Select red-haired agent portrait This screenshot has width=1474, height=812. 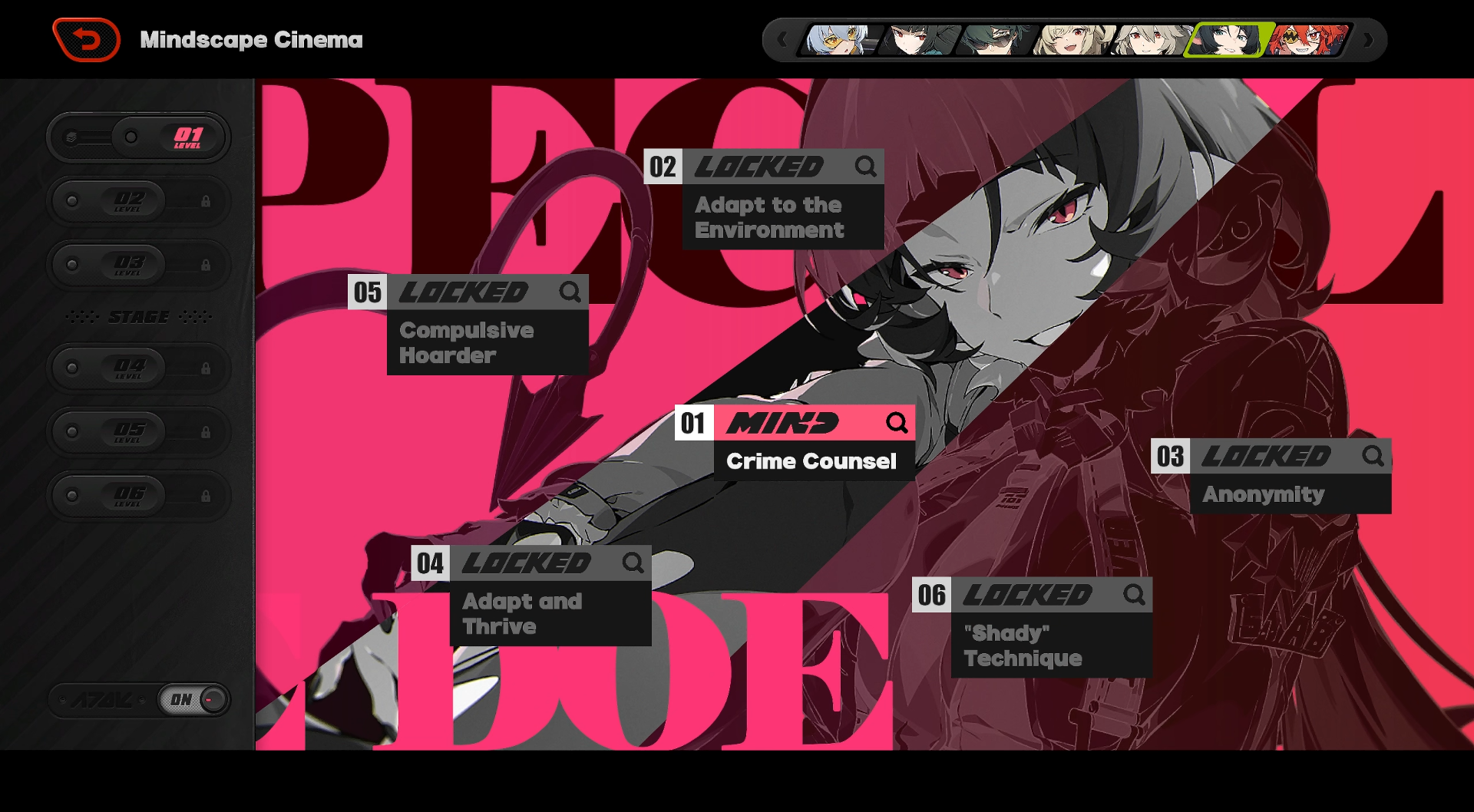(1308, 40)
